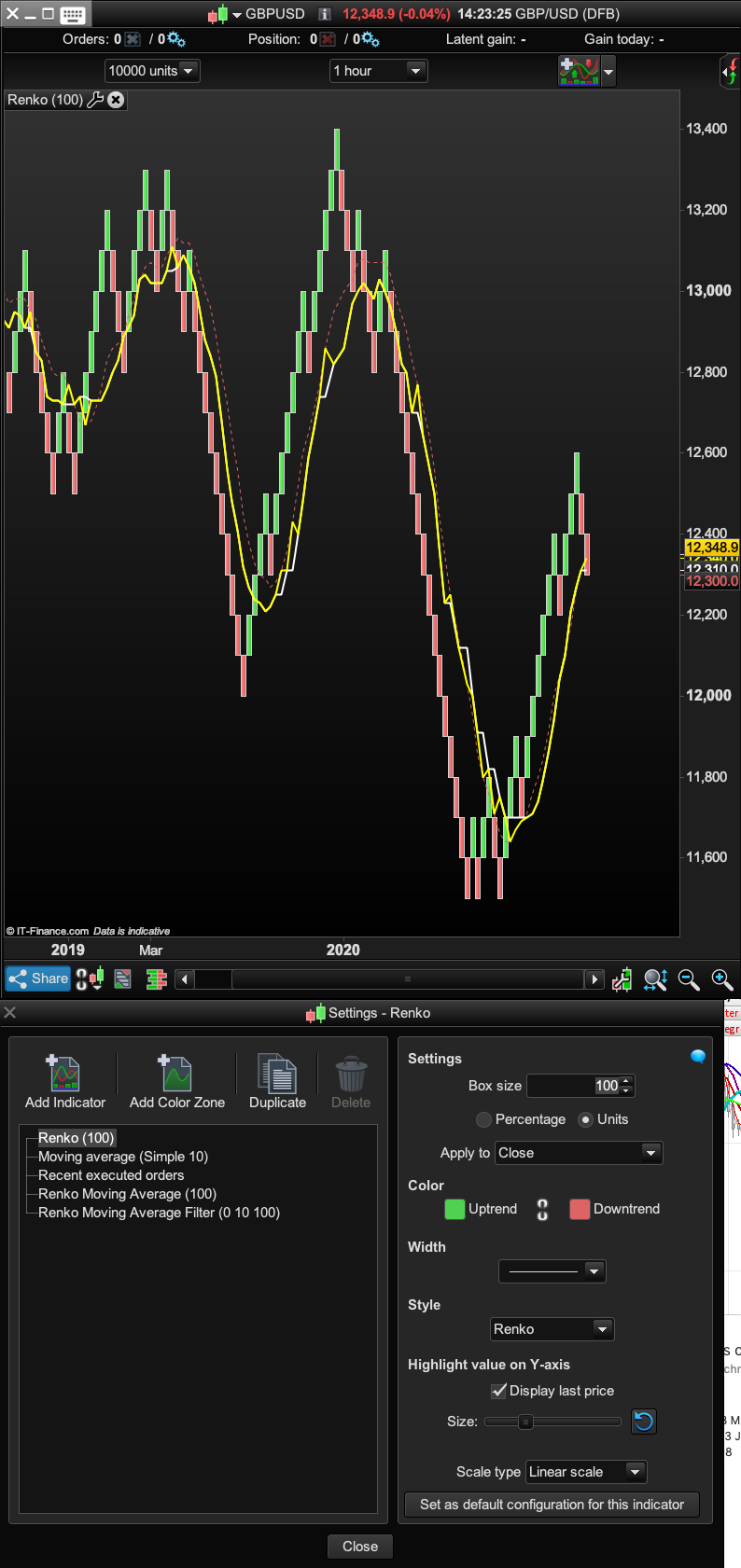Select Recent executed orders in the list
The height and width of the screenshot is (1568, 741).
(111, 1175)
